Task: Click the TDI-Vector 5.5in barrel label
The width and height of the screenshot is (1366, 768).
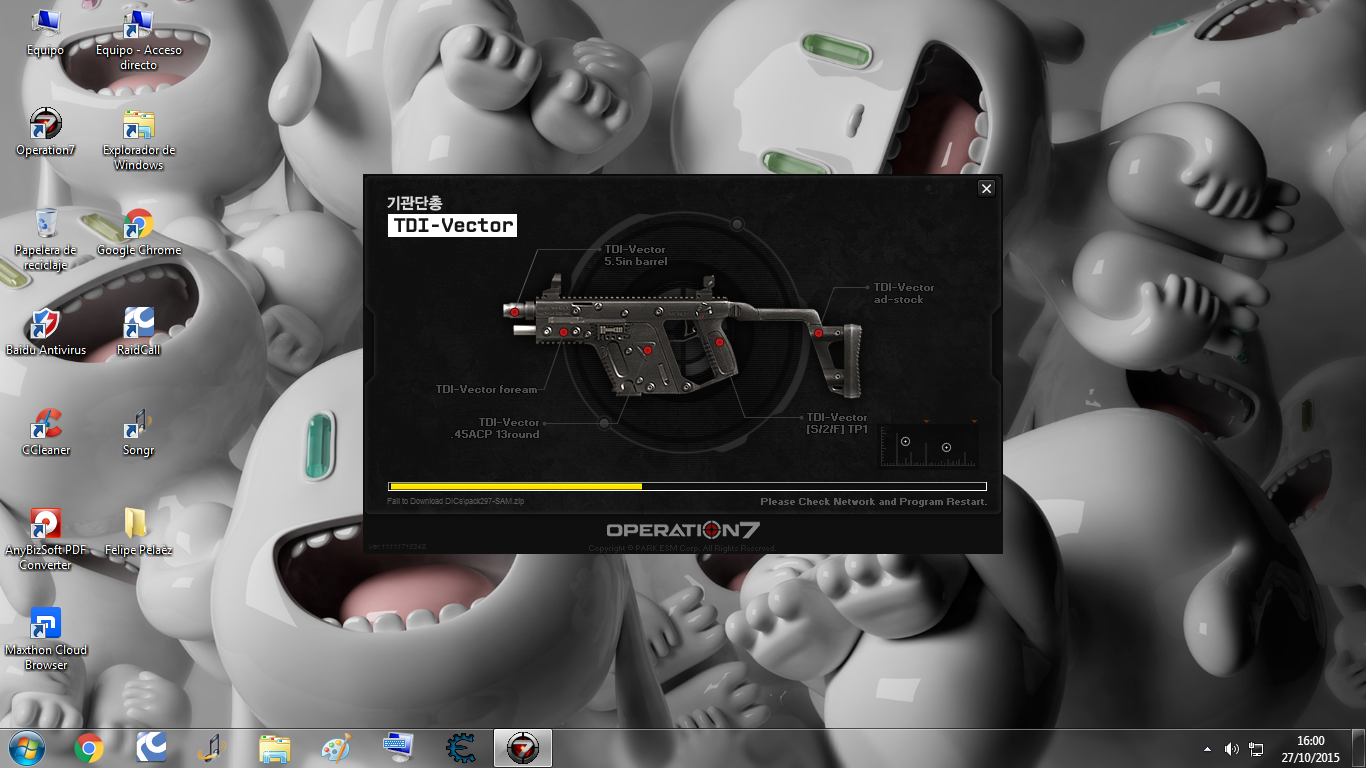Action: pyautogui.click(x=635, y=255)
